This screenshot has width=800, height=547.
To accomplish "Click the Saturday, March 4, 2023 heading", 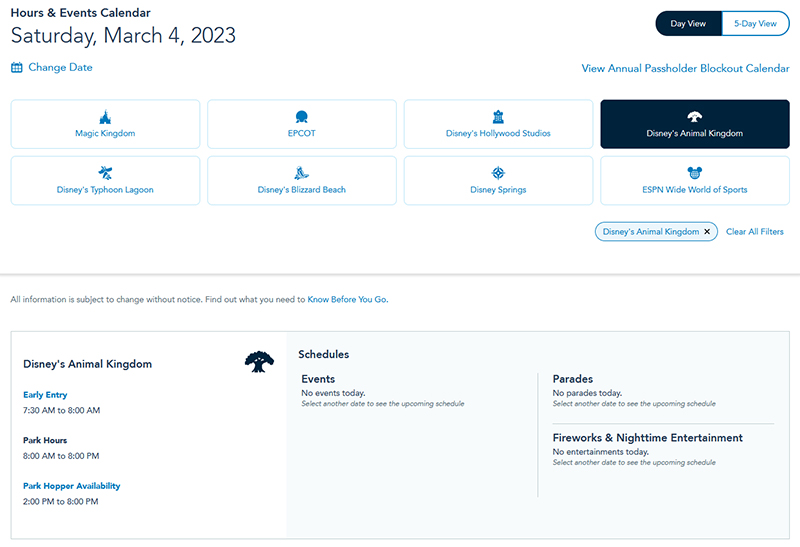I will [x=123, y=36].
